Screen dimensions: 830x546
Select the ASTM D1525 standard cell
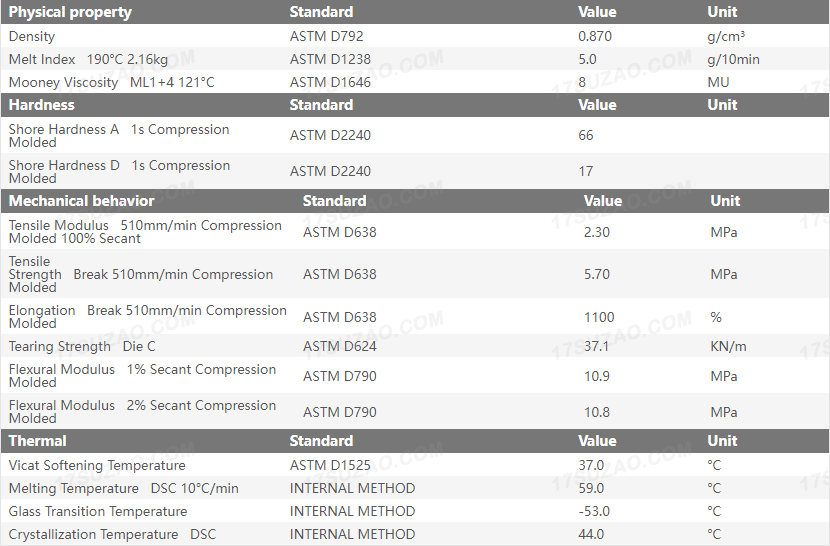pyautogui.click(x=330, y=465)
